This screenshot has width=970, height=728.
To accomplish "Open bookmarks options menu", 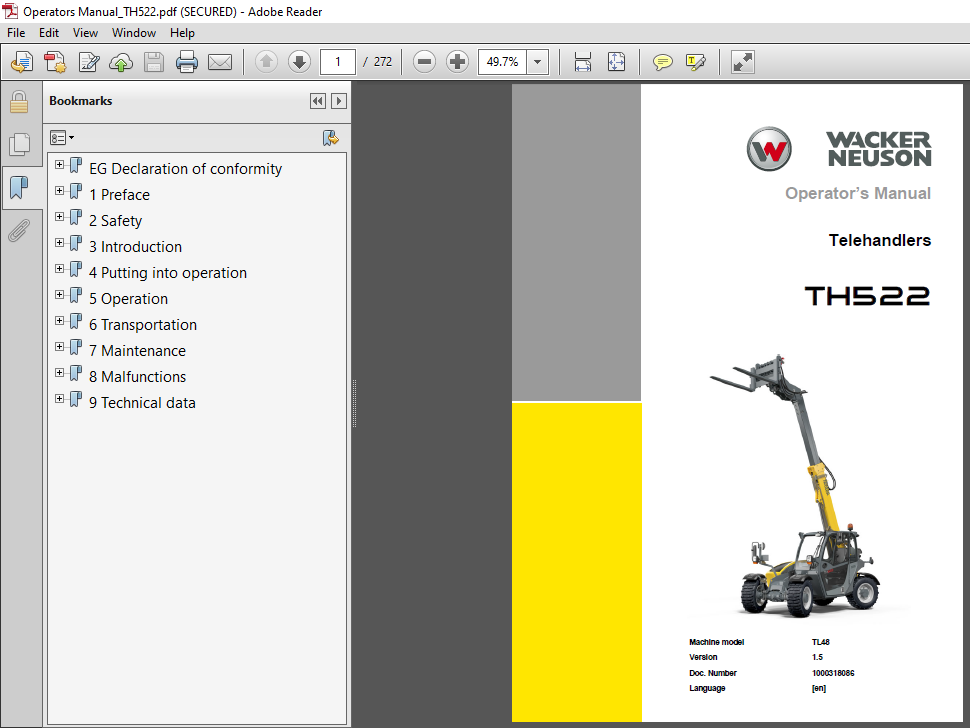I will coord(62,137).
